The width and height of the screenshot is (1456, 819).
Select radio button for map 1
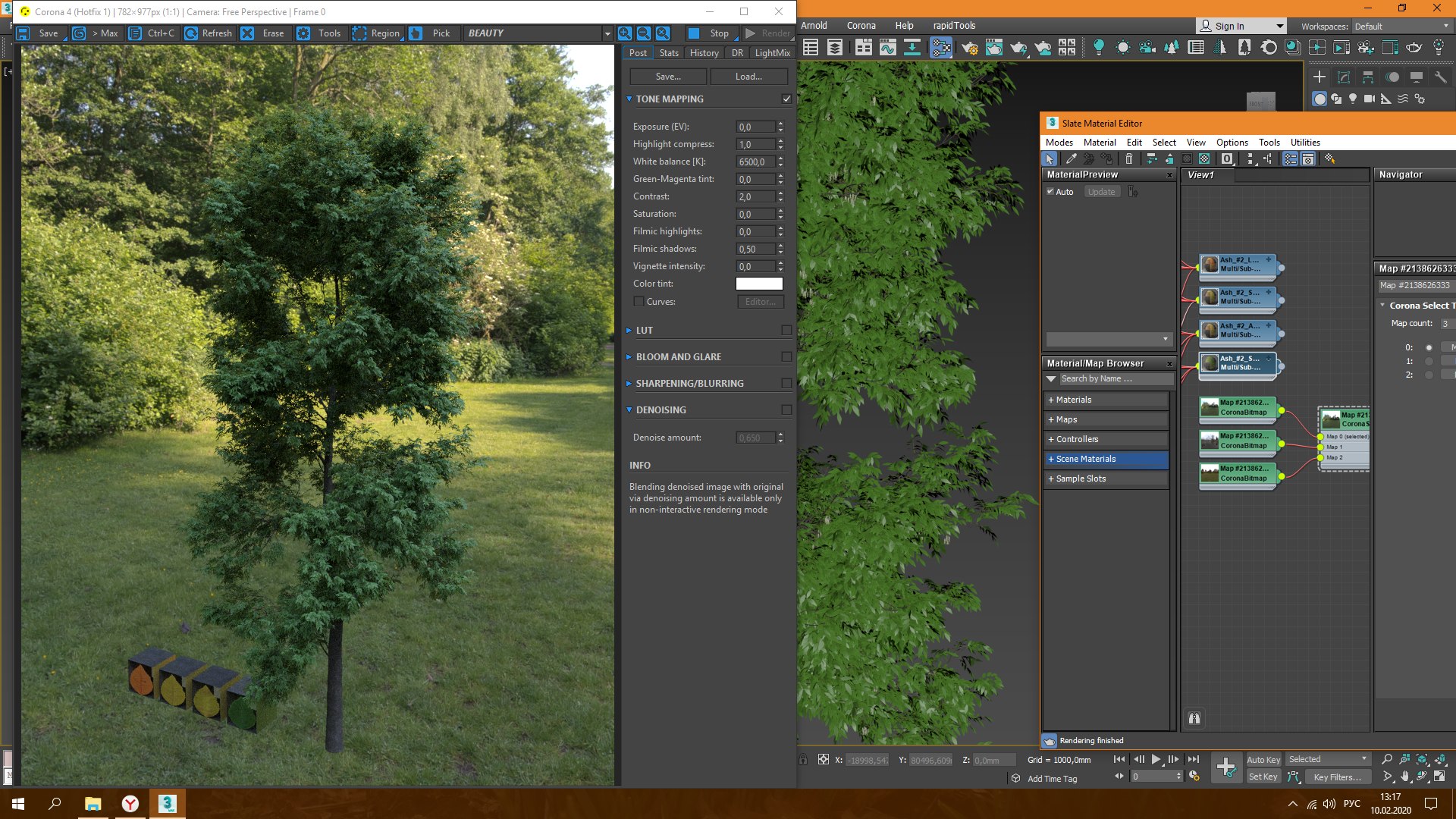point(1429,362)
